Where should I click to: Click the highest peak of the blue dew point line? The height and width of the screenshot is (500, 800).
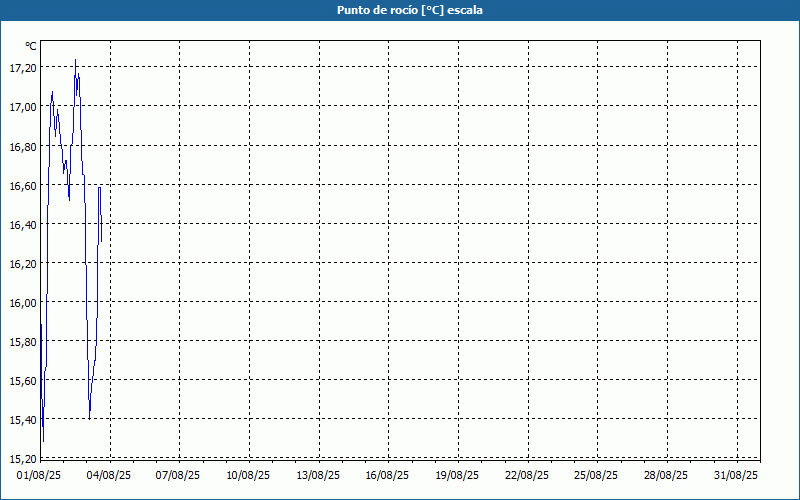pyautogui.click(x=76, y=60)
